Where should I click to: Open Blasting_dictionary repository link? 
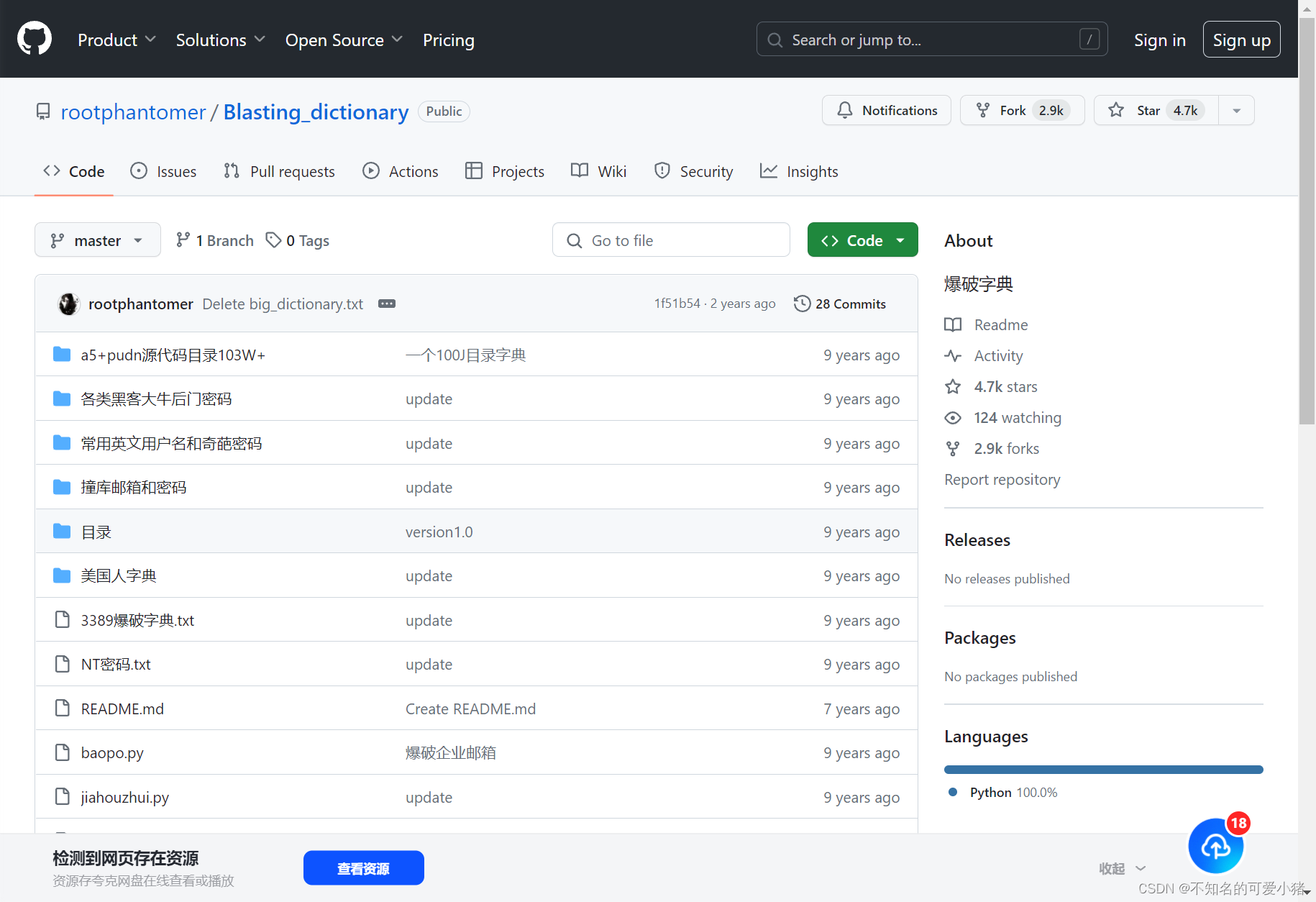point(316,111)
